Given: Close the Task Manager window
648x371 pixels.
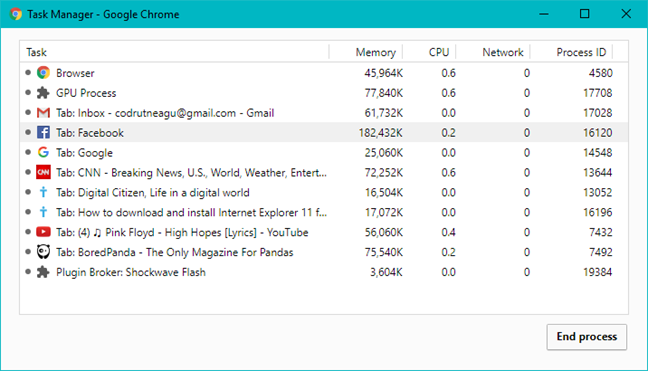Looking at the screenshot, I should [626, 14].
